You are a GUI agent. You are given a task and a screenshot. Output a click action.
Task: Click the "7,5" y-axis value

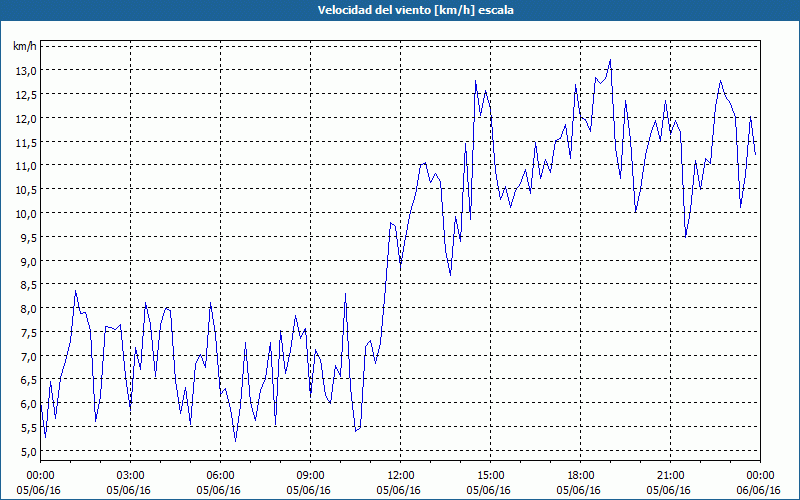29,332
